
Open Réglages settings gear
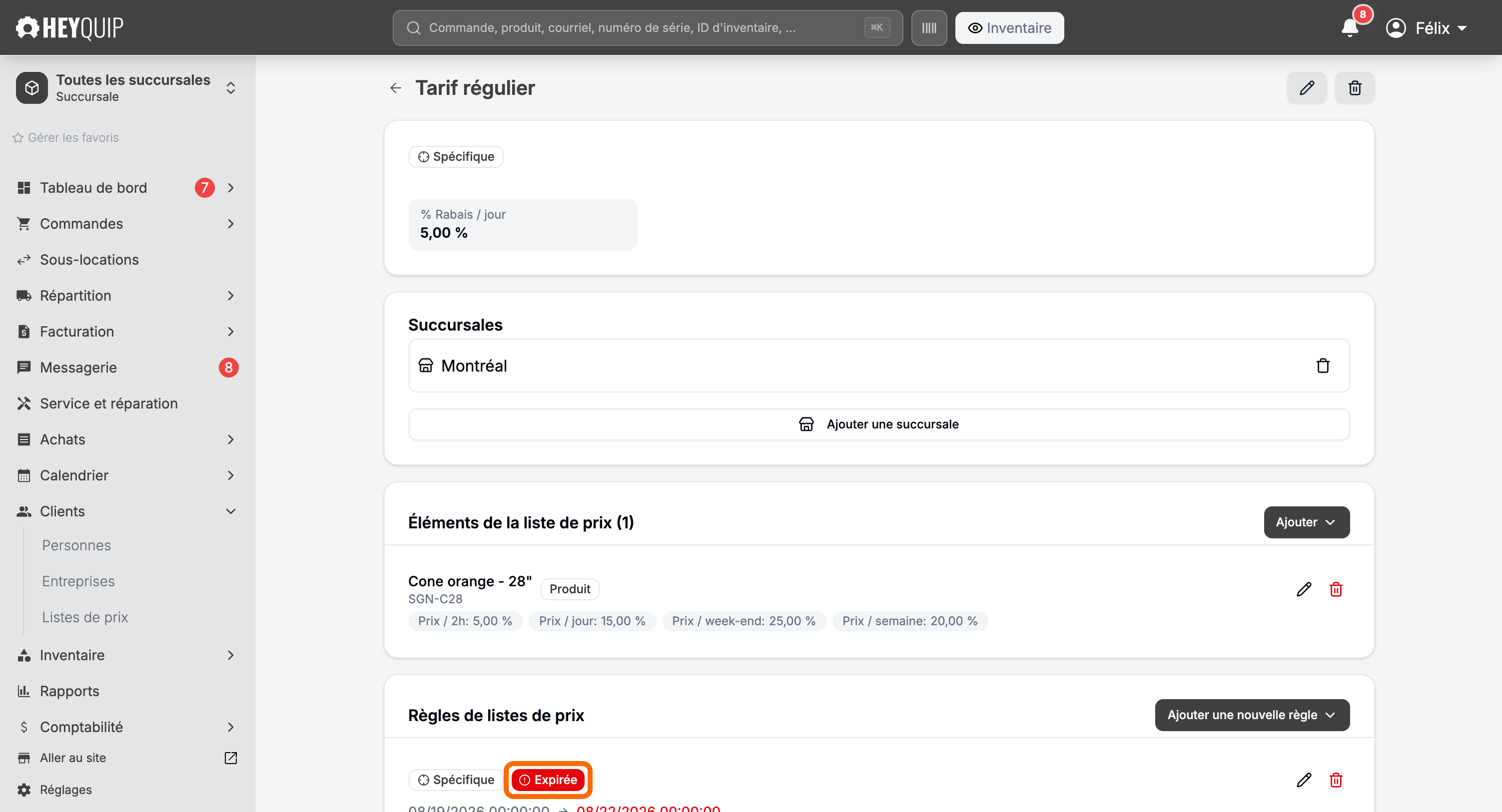pos(24,790)
